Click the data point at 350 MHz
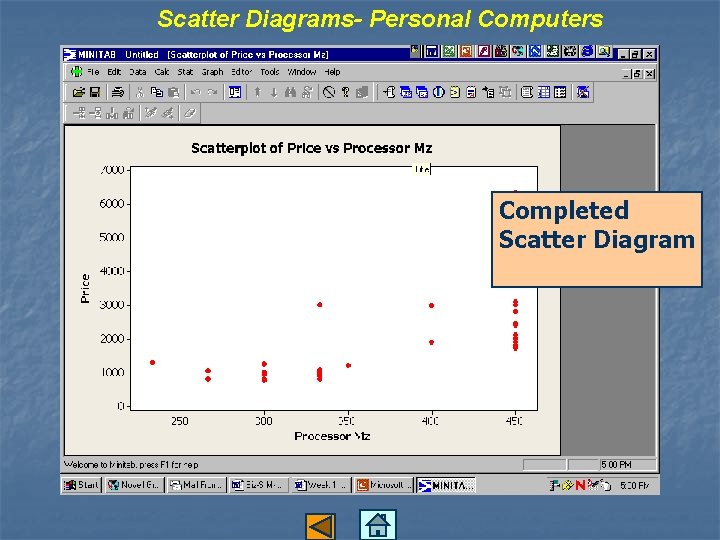This screenshot has height=540, width=720. pos(348,366)
